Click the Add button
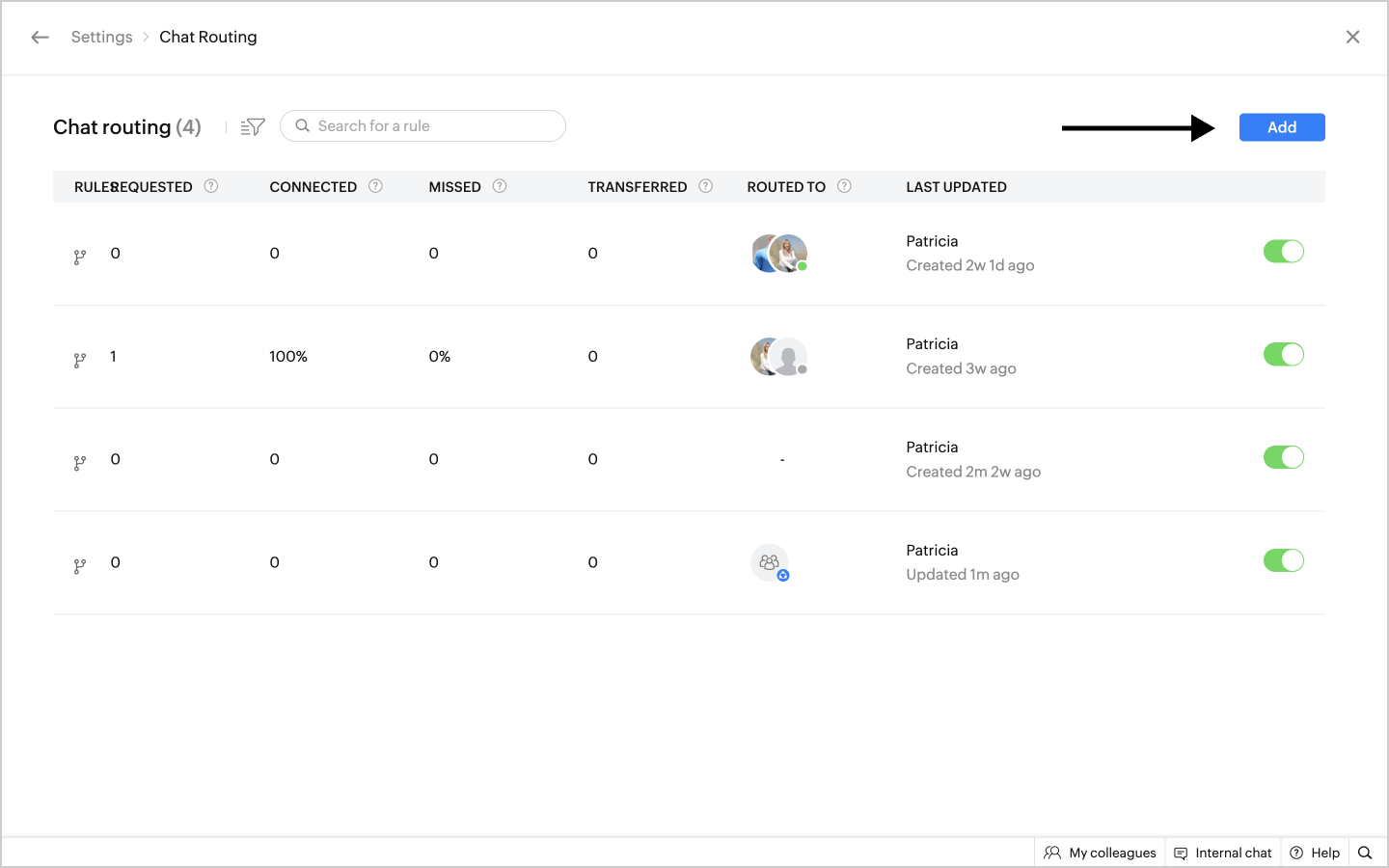This screenshot has height=868, width=1389. 1282,127
